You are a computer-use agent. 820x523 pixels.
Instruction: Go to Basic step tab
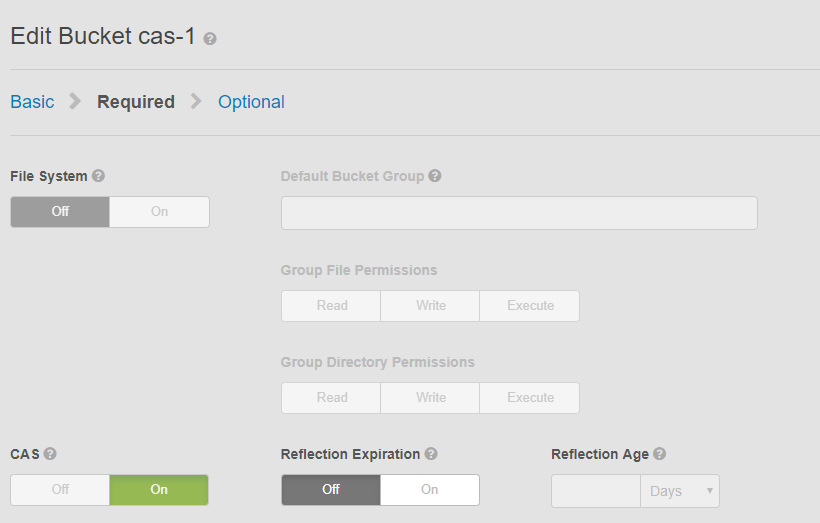click(32, 102)
